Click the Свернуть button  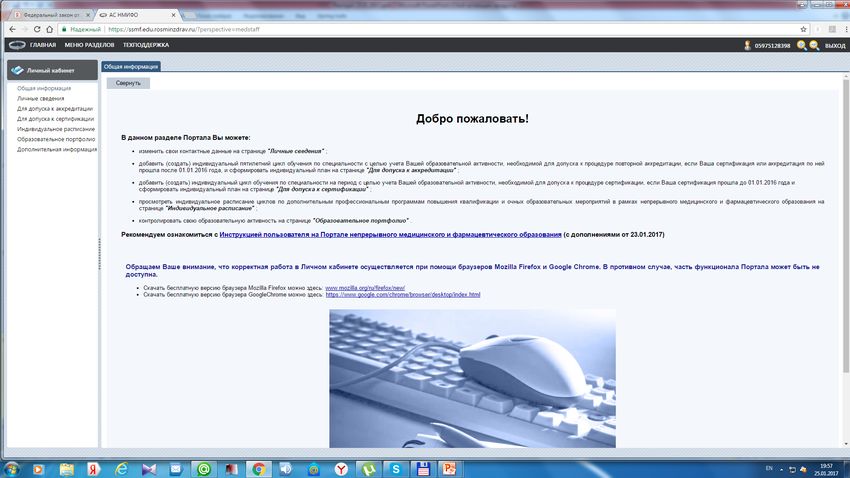click(128, 83)
